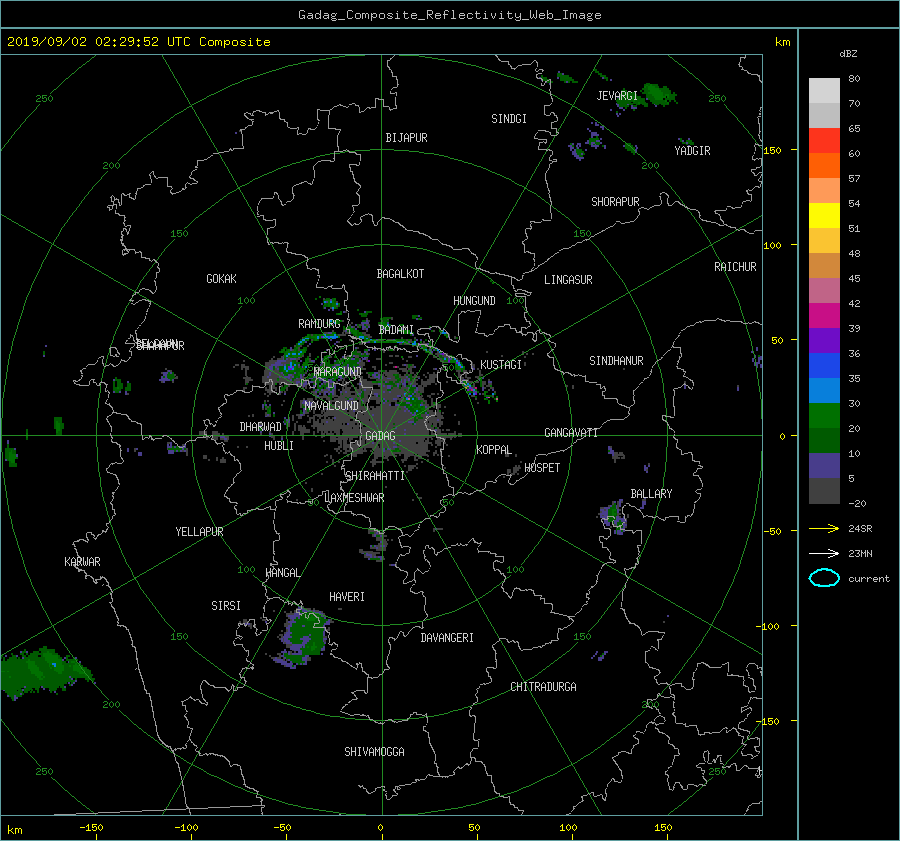This screenshot has width=900, height=841.
Task: Click the SHIVAMOGGA city label
Action: point(374,751)
